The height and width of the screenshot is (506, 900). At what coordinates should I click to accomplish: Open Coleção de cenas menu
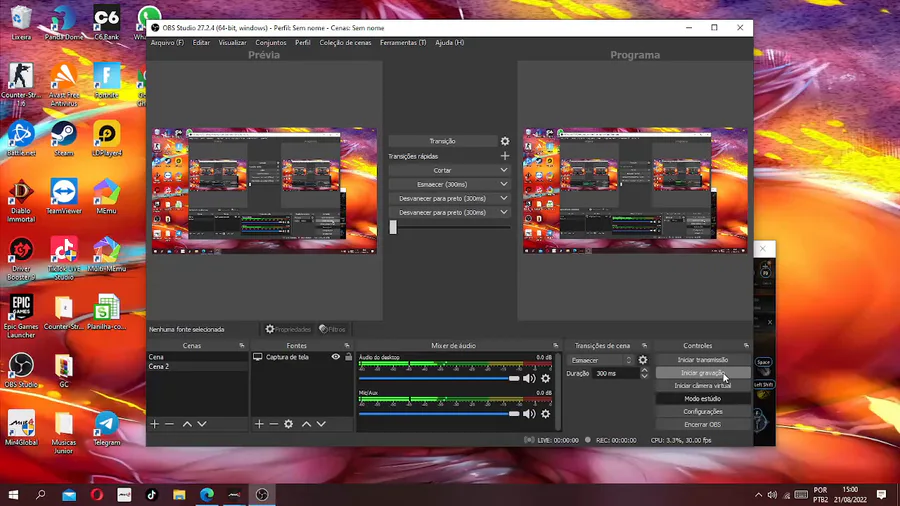(345, 42)
